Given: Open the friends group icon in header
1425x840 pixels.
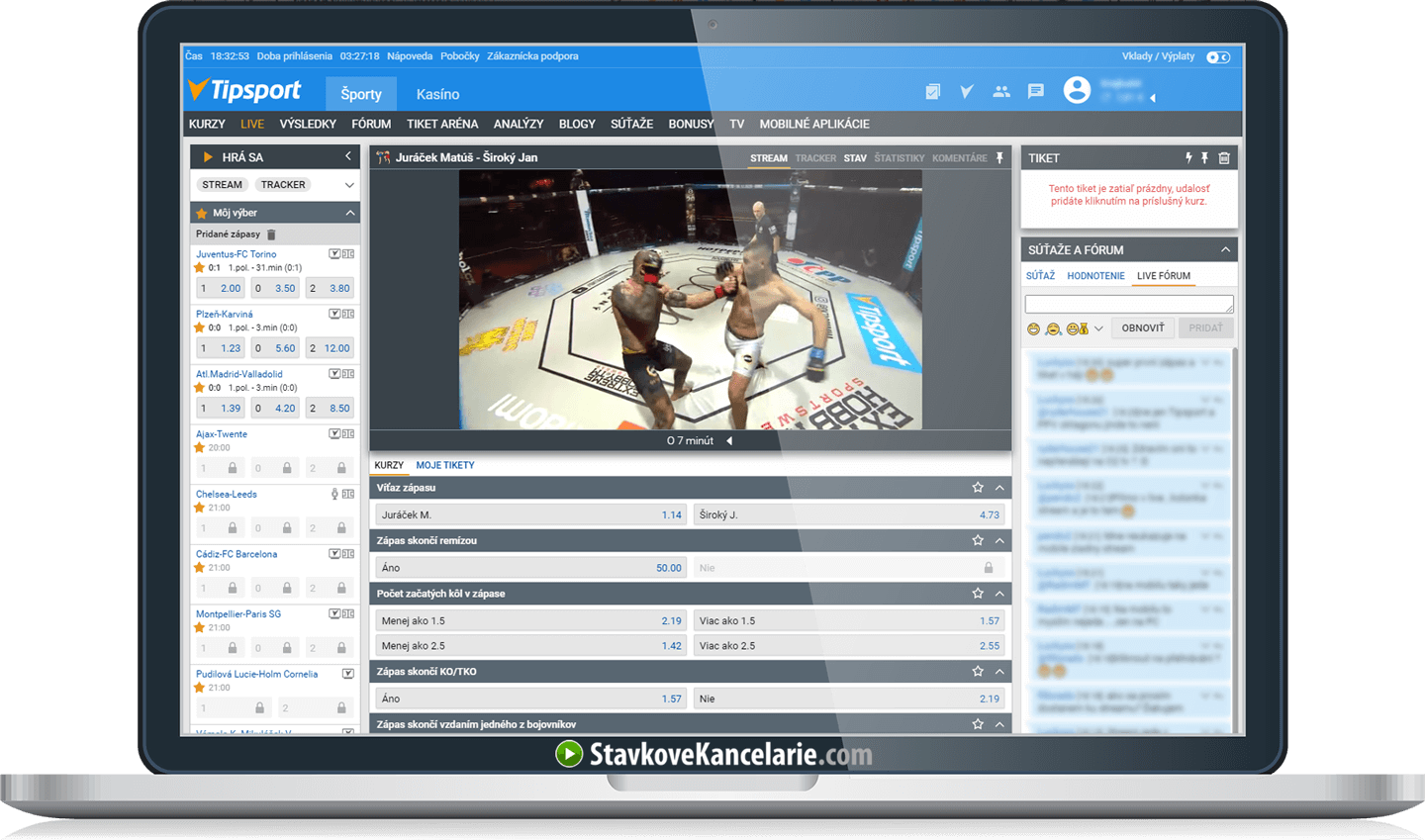Looking at the screenshot, I should pyautogui.click(x=1001, y=91).
